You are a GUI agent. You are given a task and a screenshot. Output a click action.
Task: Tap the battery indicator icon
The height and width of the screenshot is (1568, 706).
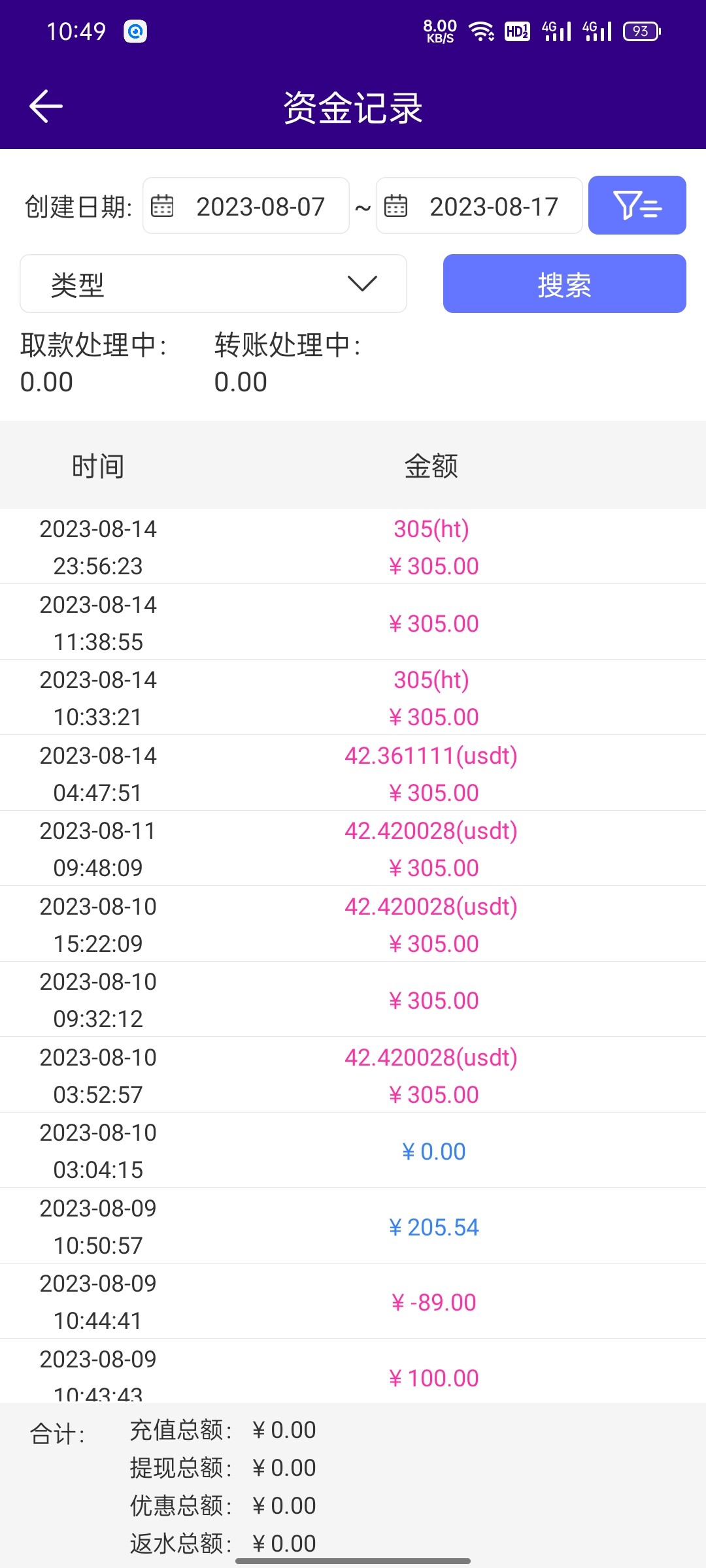(642, 31)
